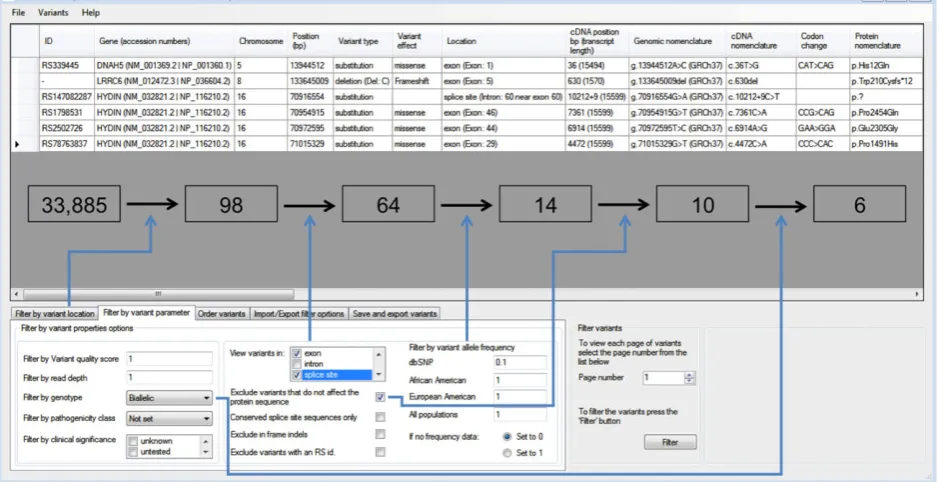The image size is (939, 482).
Task: Decrease the Page number with stepper down arrow
Action: pyautogui.click(x=689, y=381)
